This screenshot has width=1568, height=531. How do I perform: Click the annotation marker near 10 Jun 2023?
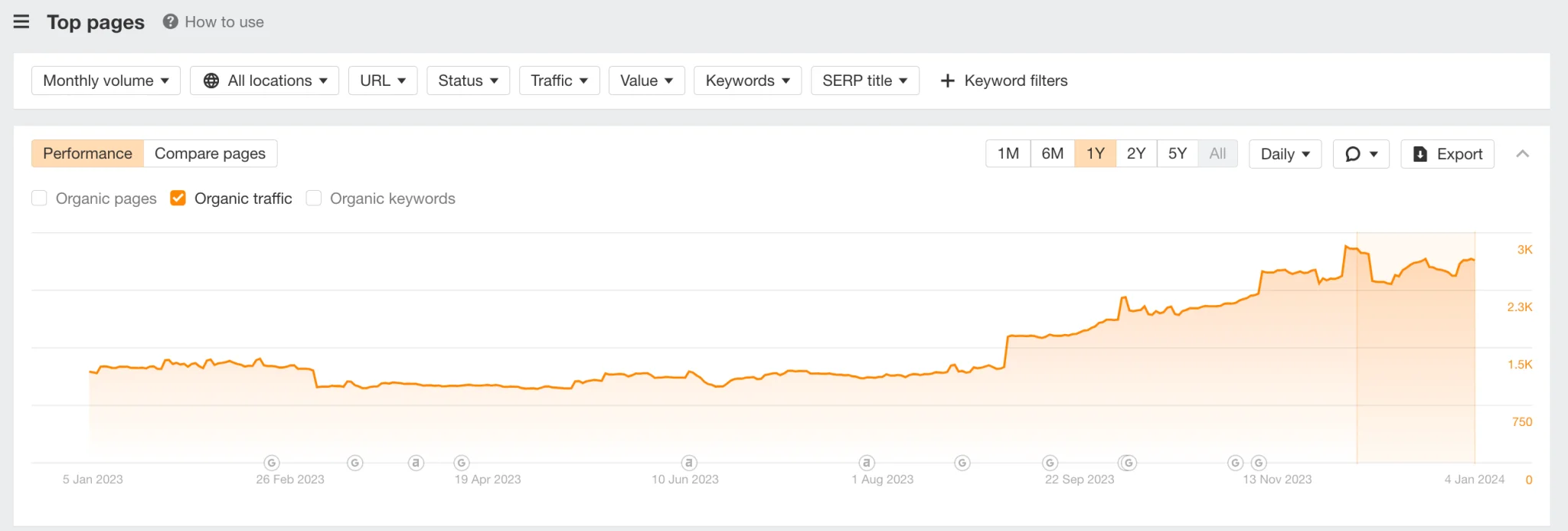point(689,463)
